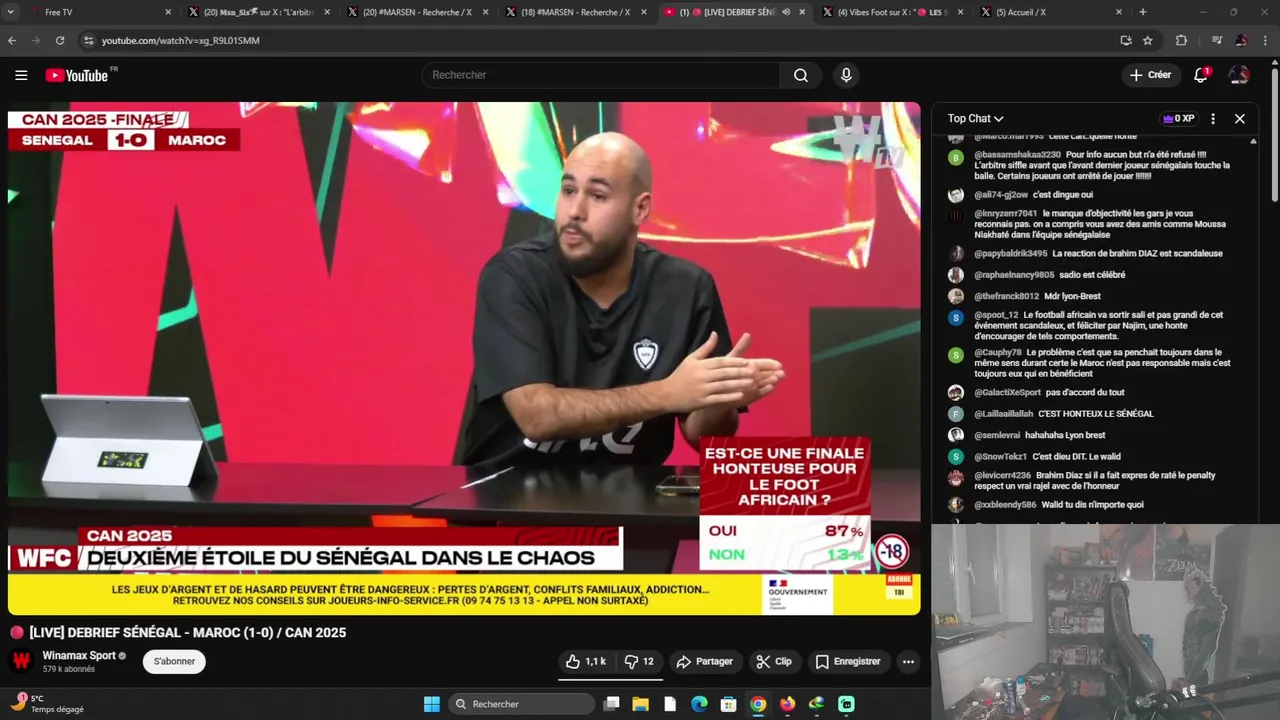View site information icon in address bar
This screenshot has height=720, width=1280.
pos(88,40)
